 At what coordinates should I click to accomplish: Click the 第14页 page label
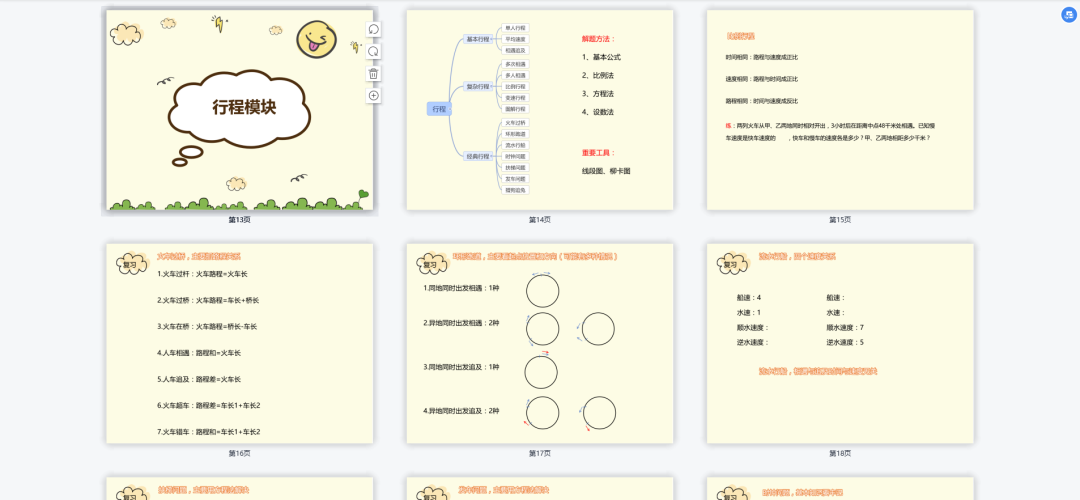[540, 220]
